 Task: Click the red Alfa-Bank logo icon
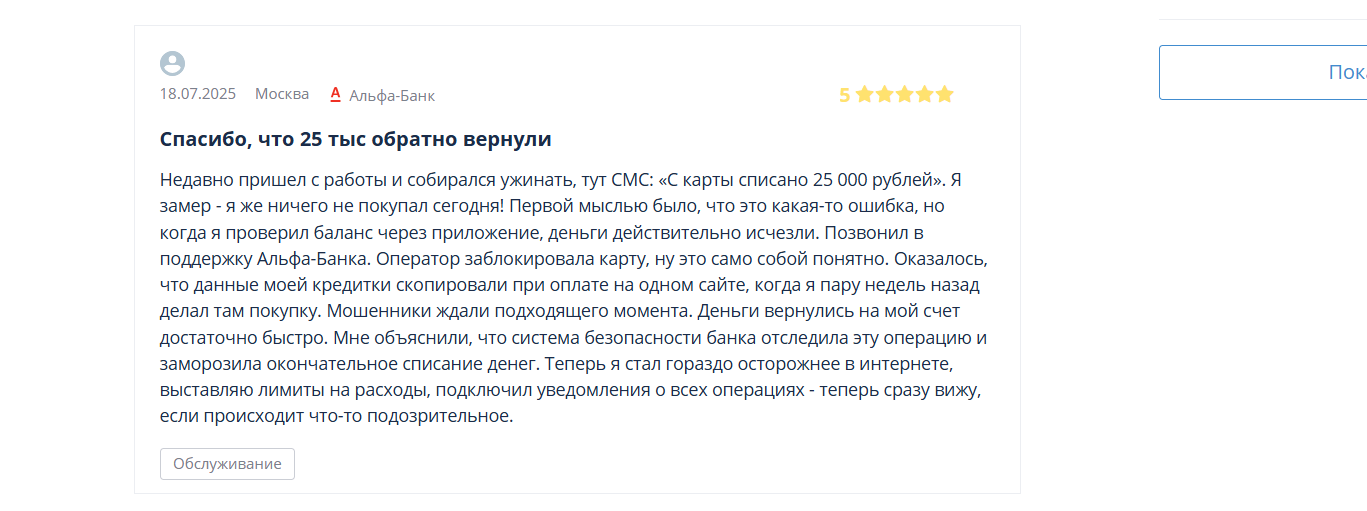336,95
